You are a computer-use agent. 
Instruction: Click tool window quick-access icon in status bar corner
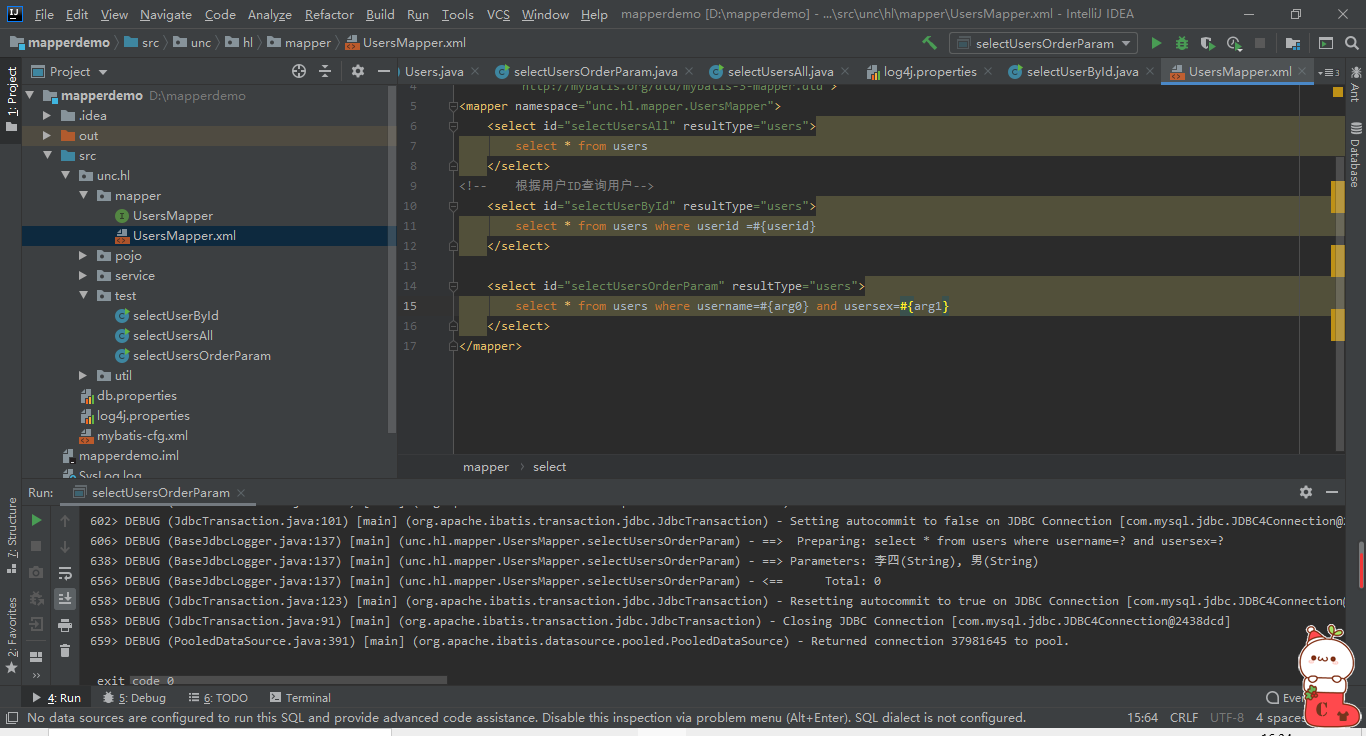(11, 718)
